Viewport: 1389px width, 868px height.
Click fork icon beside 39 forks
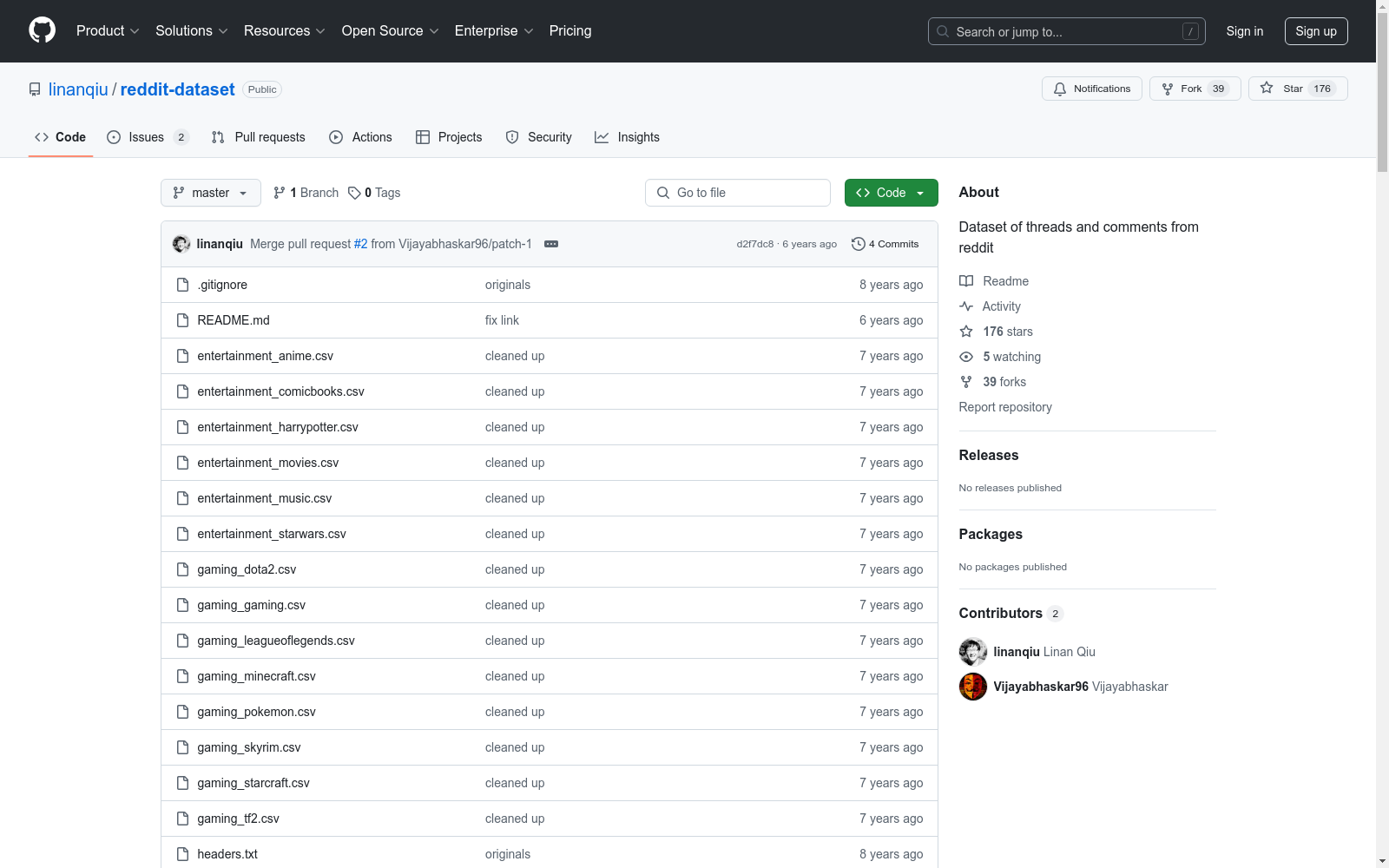(x=966, y=382)
